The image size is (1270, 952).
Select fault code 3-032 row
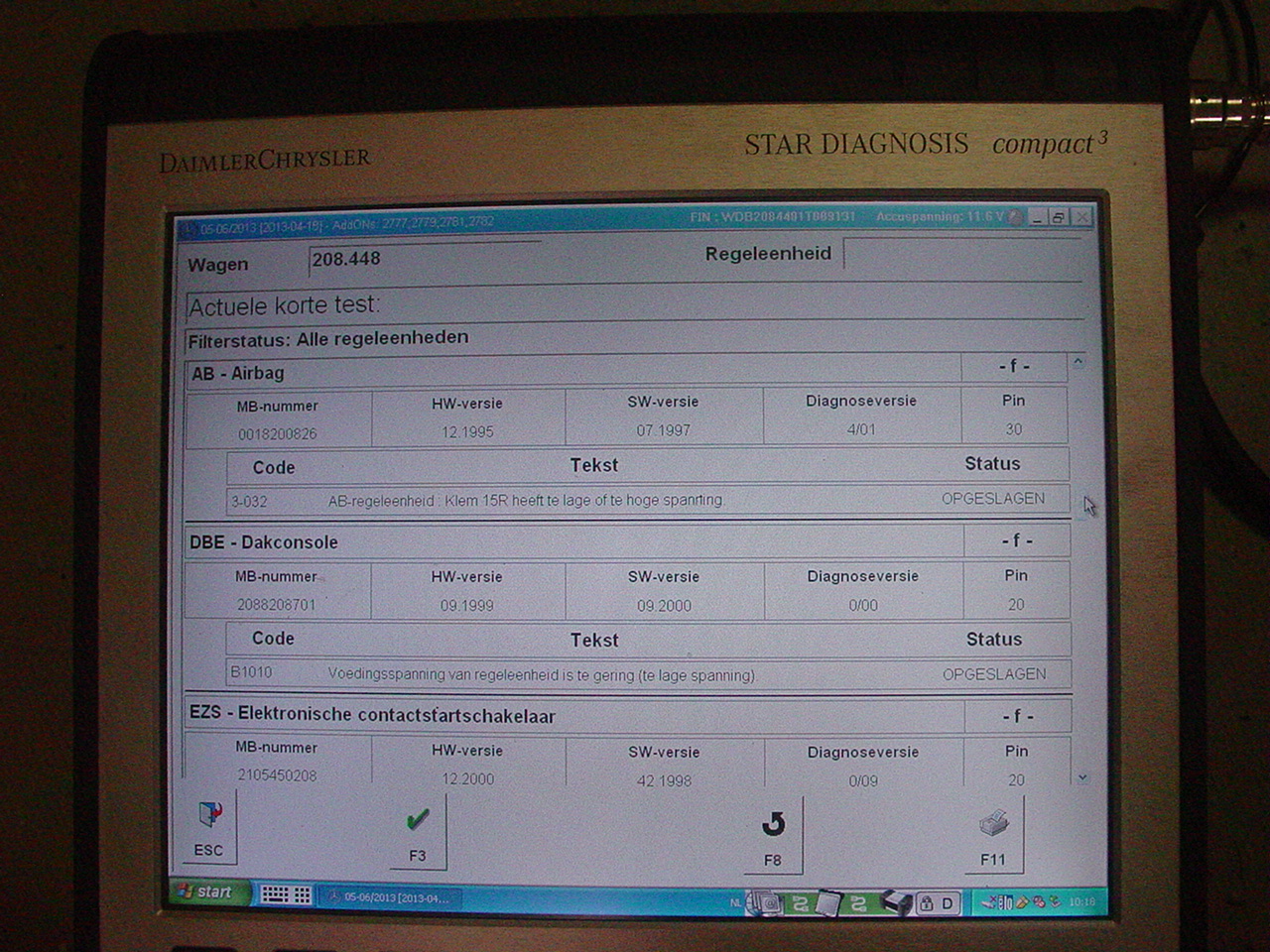[649, 500]
